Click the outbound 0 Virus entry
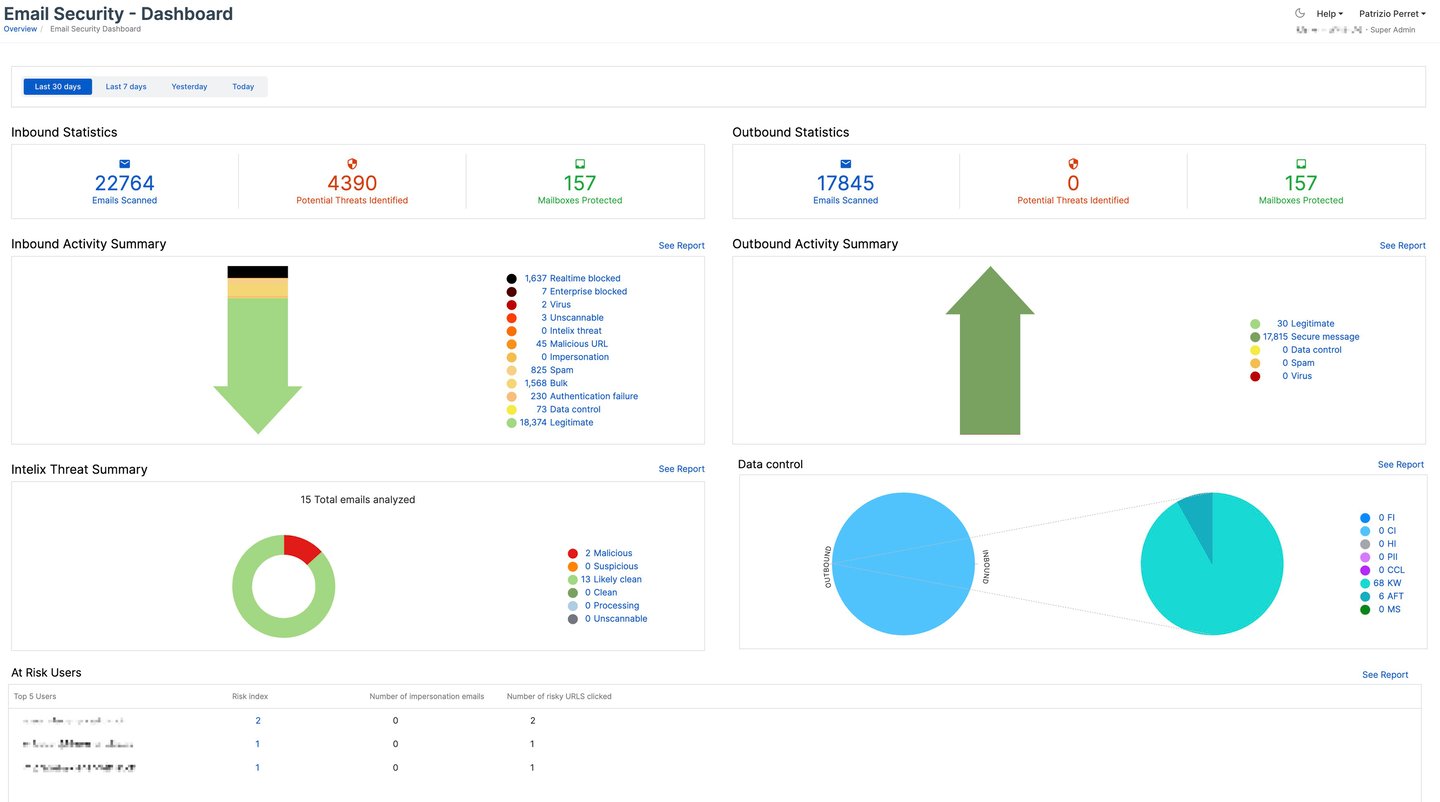This screenshot has width=1440, height=802. 1297,375
